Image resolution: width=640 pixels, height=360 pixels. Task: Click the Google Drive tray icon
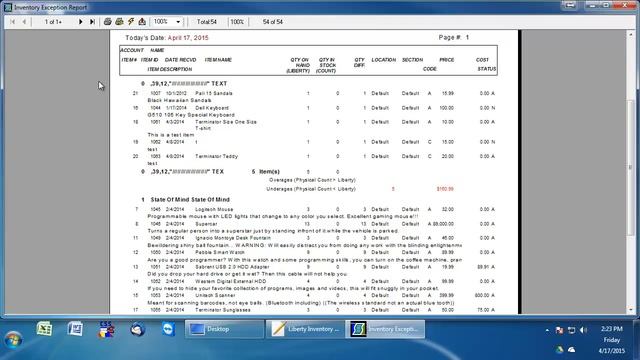pos(560,349)
